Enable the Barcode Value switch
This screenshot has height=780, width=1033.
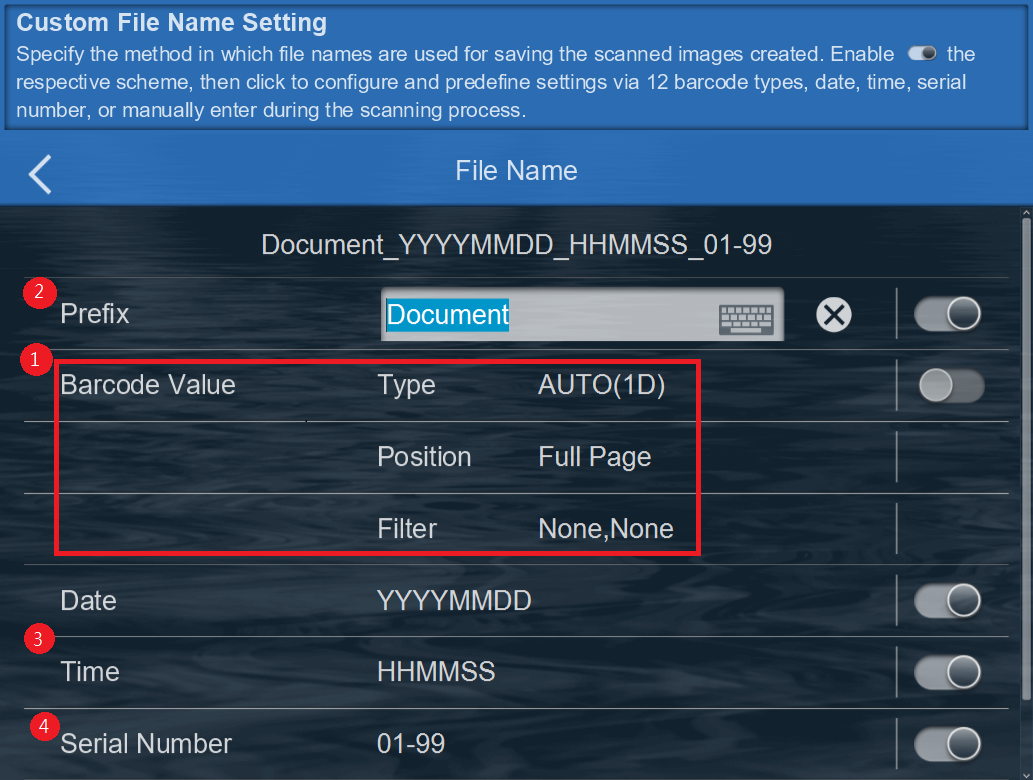(x=948, y=385)
